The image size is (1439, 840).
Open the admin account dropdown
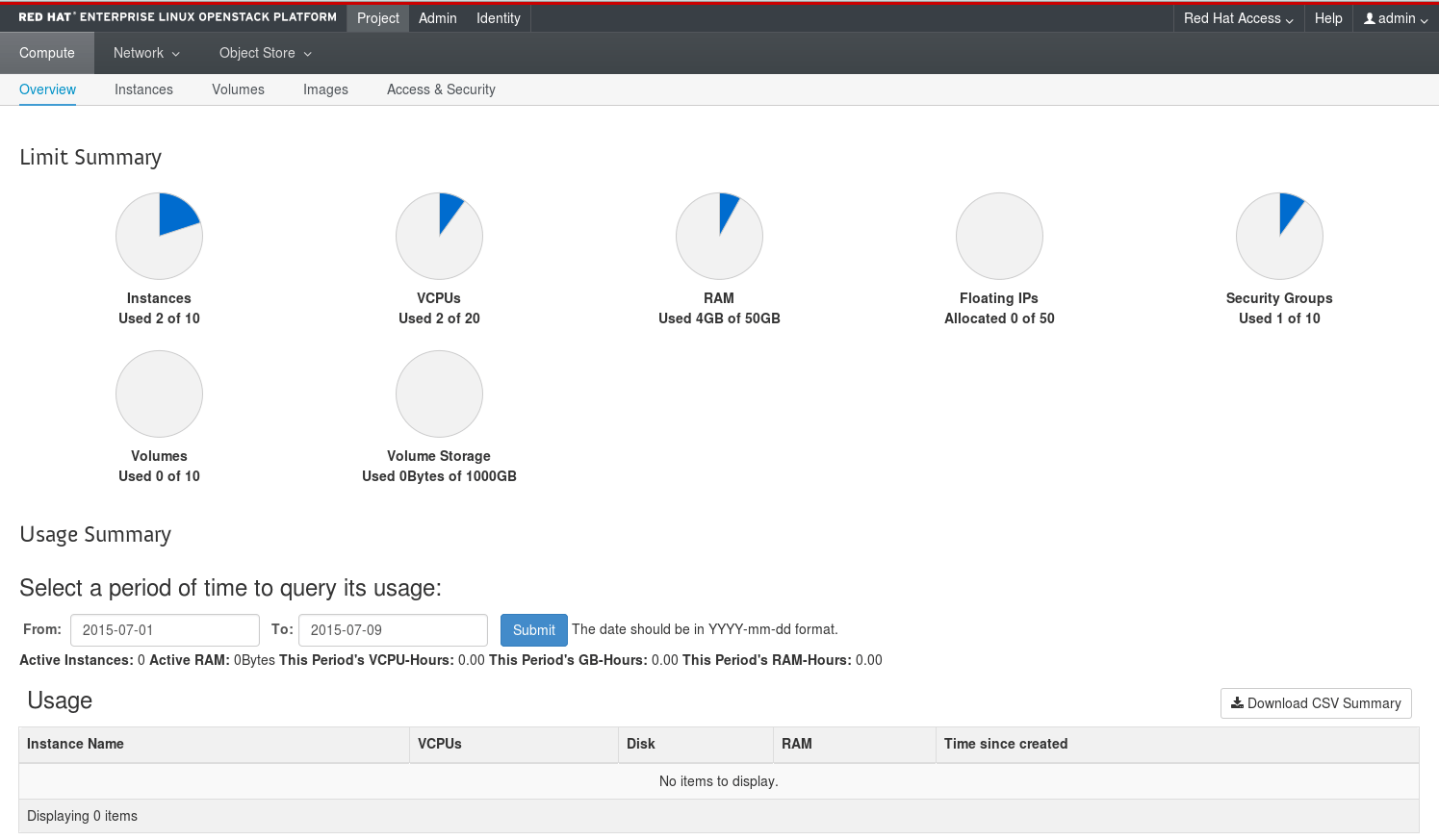[1395, 17]
